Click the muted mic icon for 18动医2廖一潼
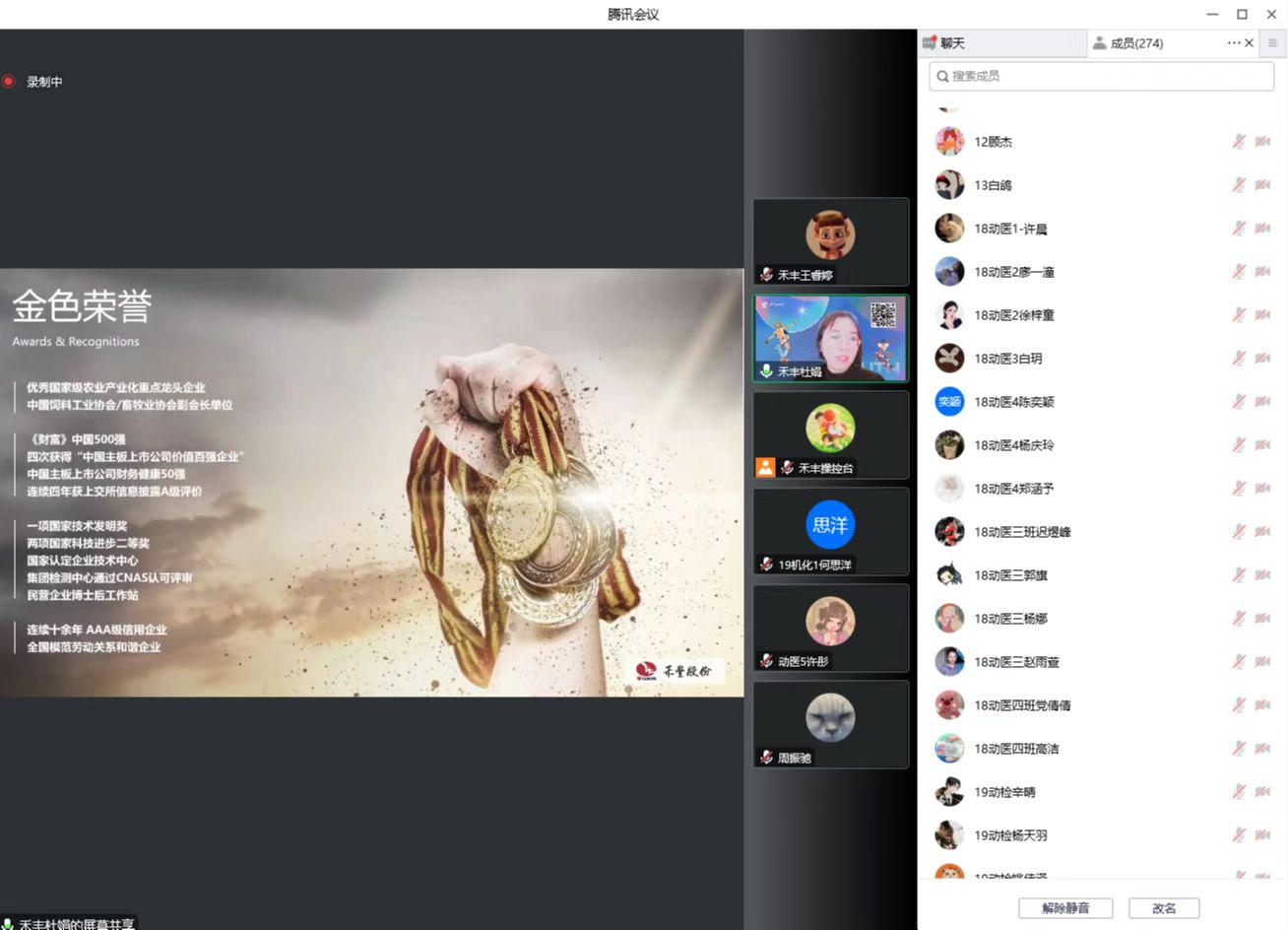This screenshot has width=1288, height=930. [1239, 272]
